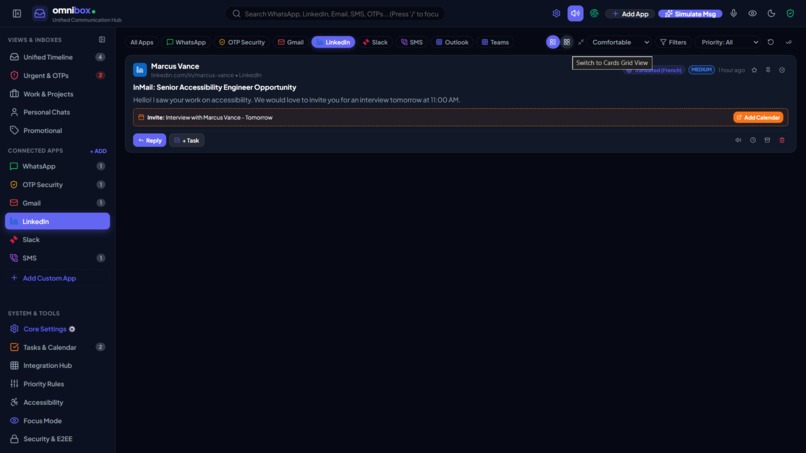Click mark-all-read double check icon
Screen dimensions: 806x453
[x=789, y=42]
